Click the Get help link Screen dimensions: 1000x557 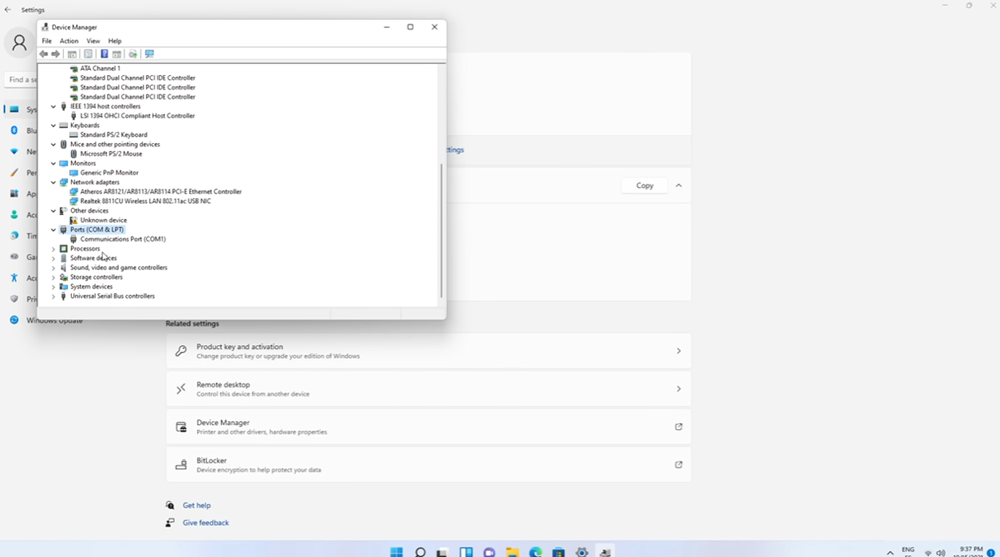(196, 505)
